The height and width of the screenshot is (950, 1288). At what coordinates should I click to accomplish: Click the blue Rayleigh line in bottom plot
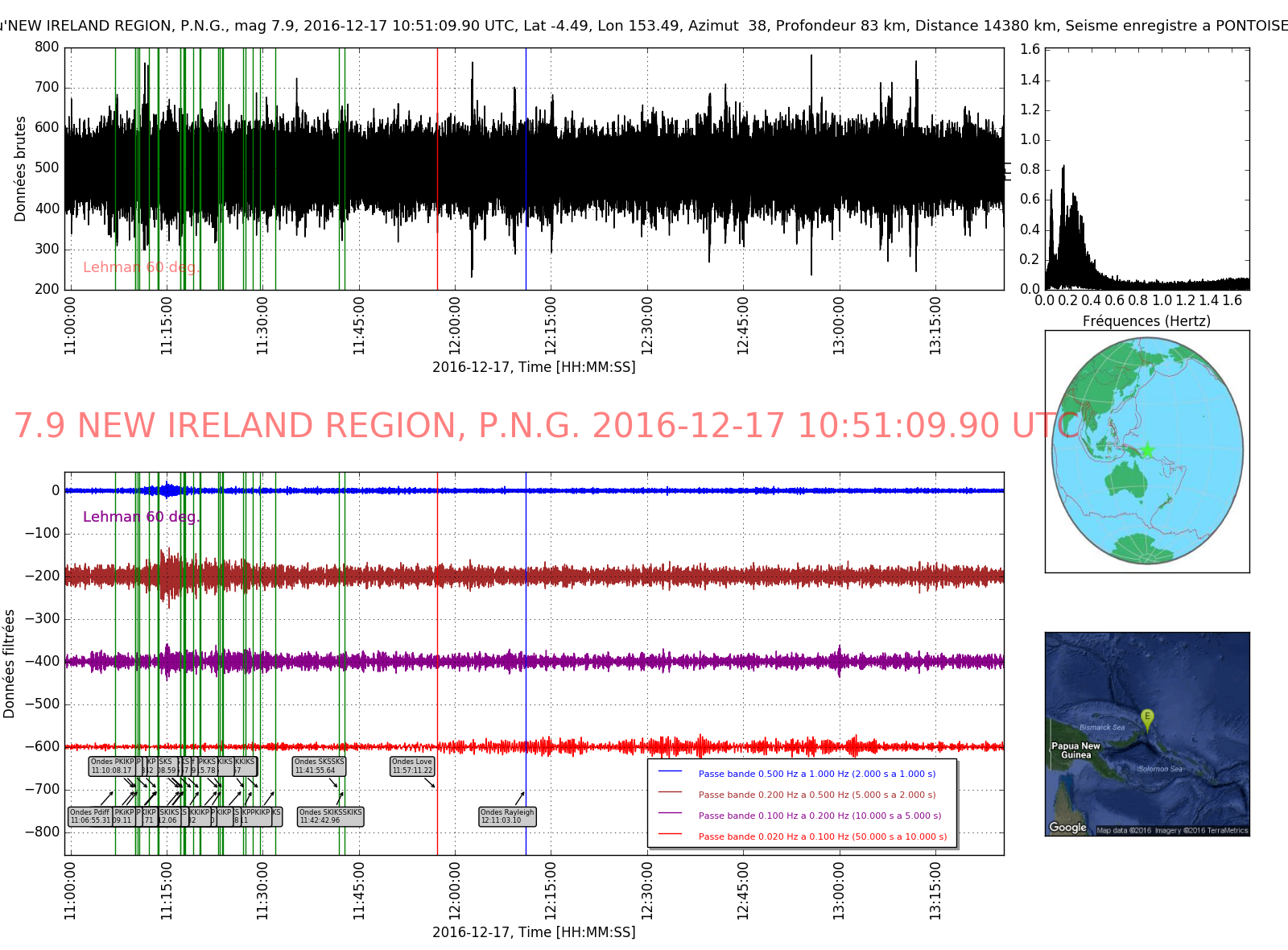(526, 644)
